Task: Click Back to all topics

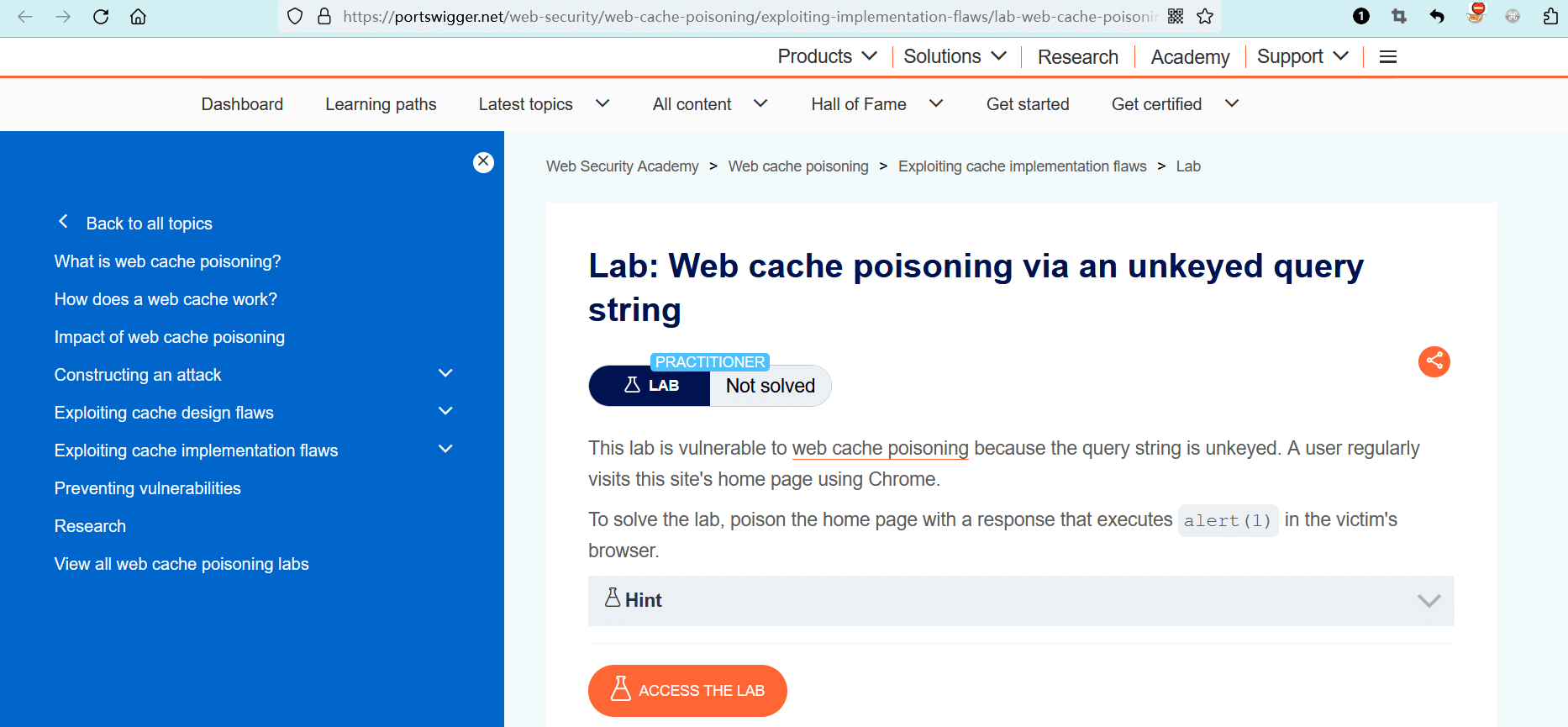Action: click(149, 224)
